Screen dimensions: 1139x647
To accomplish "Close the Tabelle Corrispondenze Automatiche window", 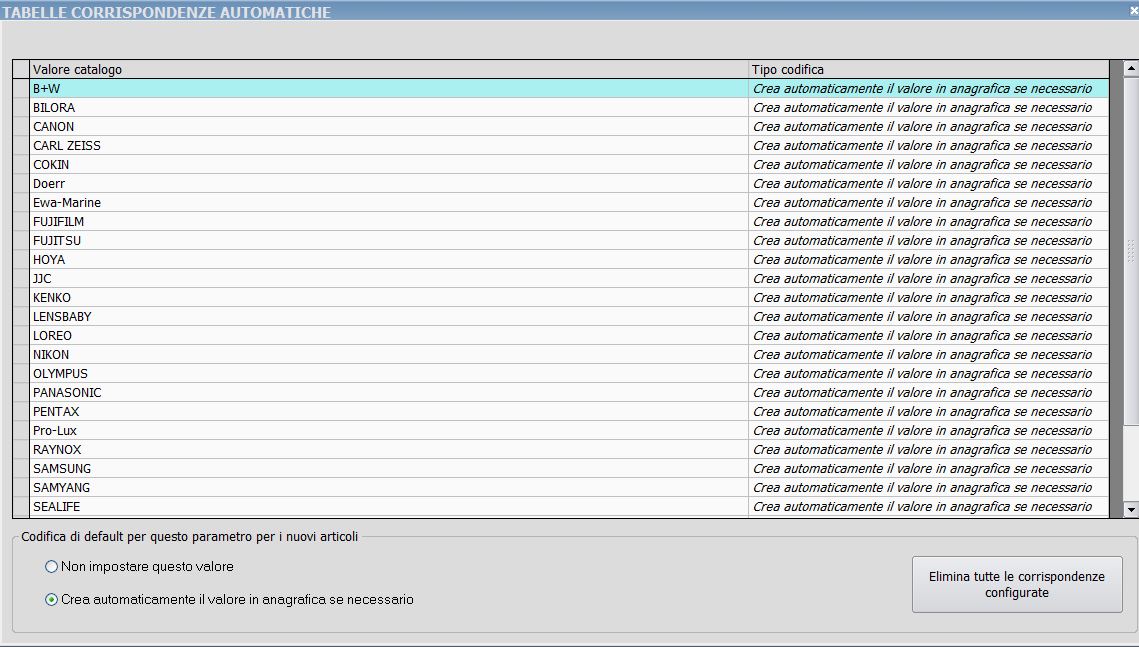I will [1134, 10].
